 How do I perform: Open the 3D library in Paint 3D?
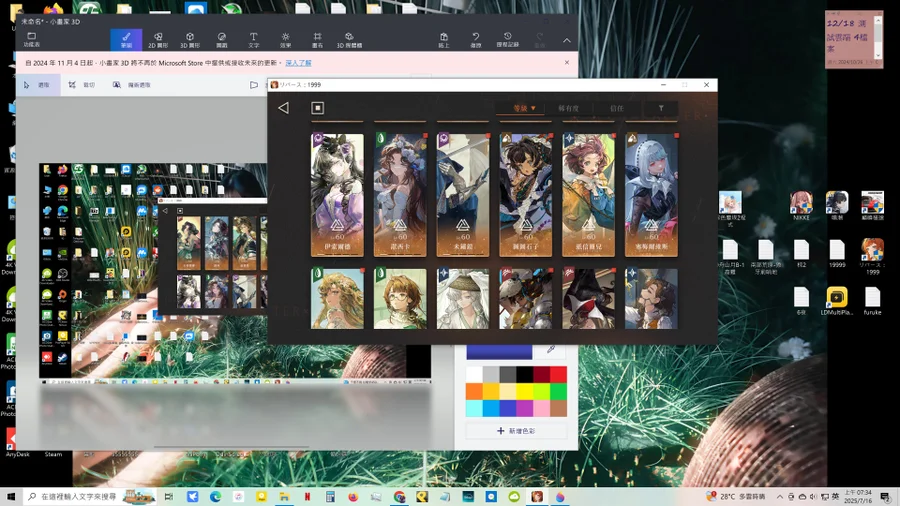[x=349, y=40]
